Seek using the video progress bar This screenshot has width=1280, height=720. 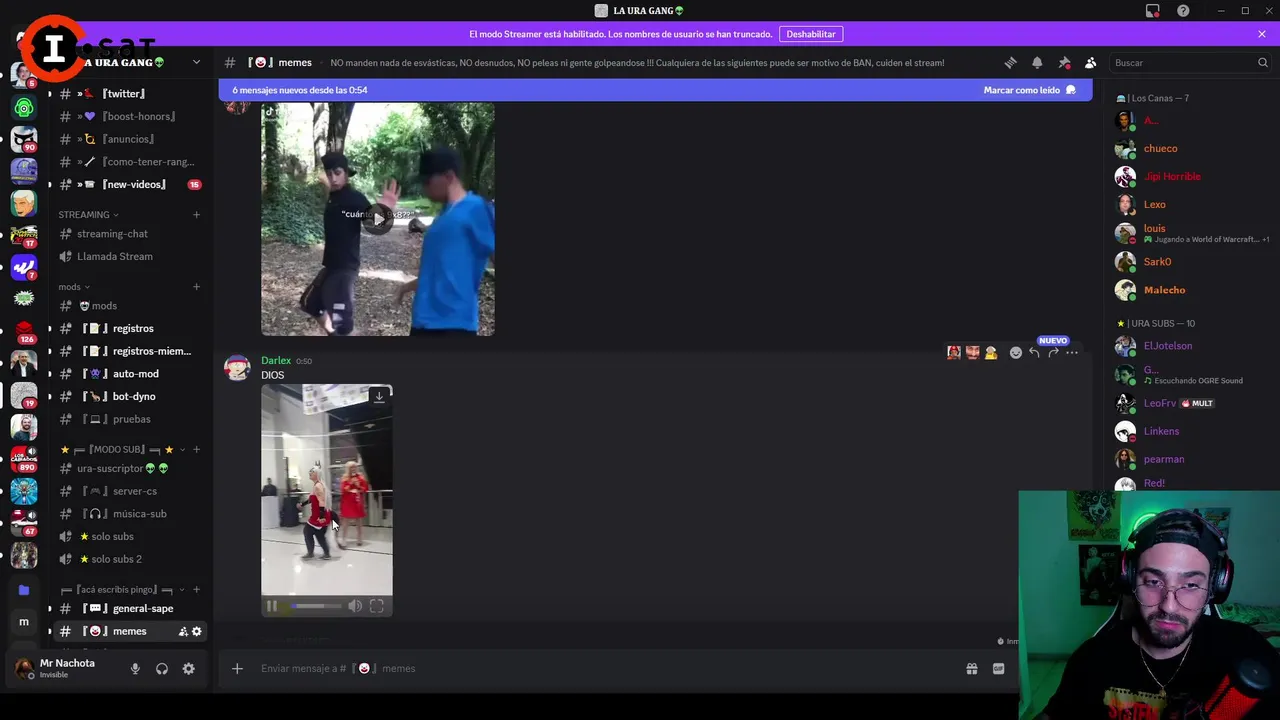click(x=315, y=606)
